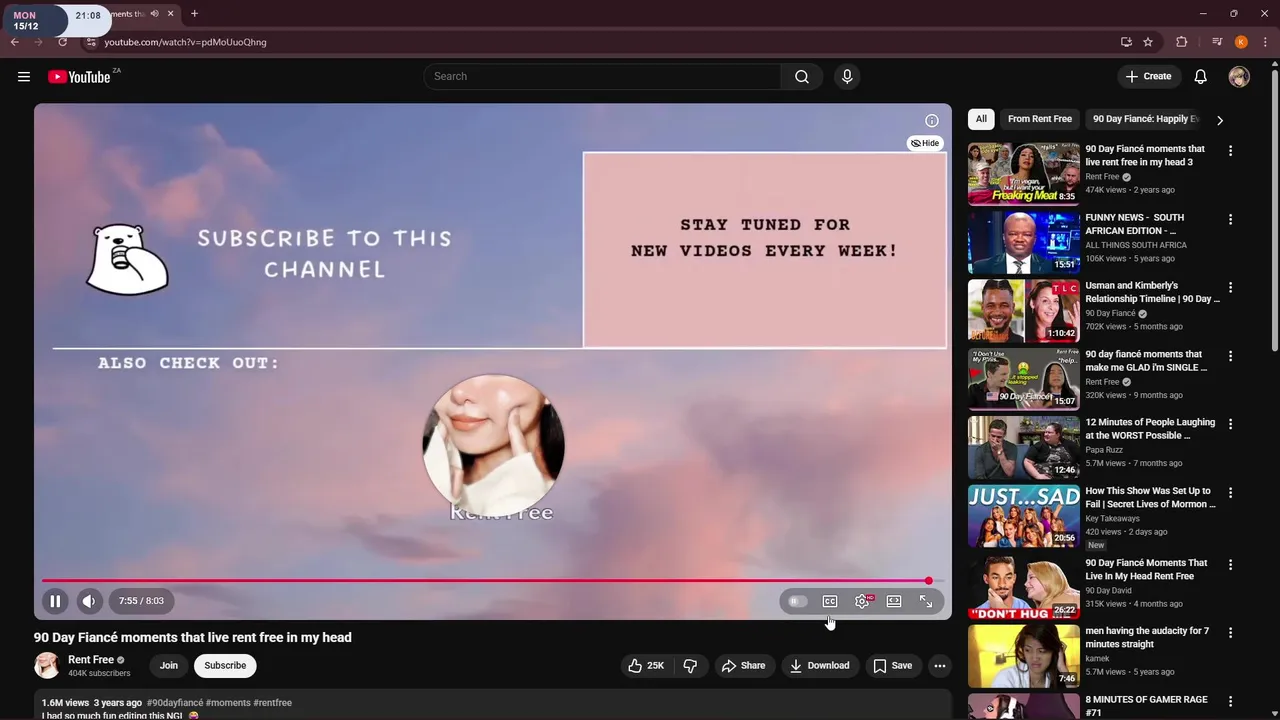Click the address bar URL
Viewport: 1280px width, 720px height.
(x=185, y=42)
